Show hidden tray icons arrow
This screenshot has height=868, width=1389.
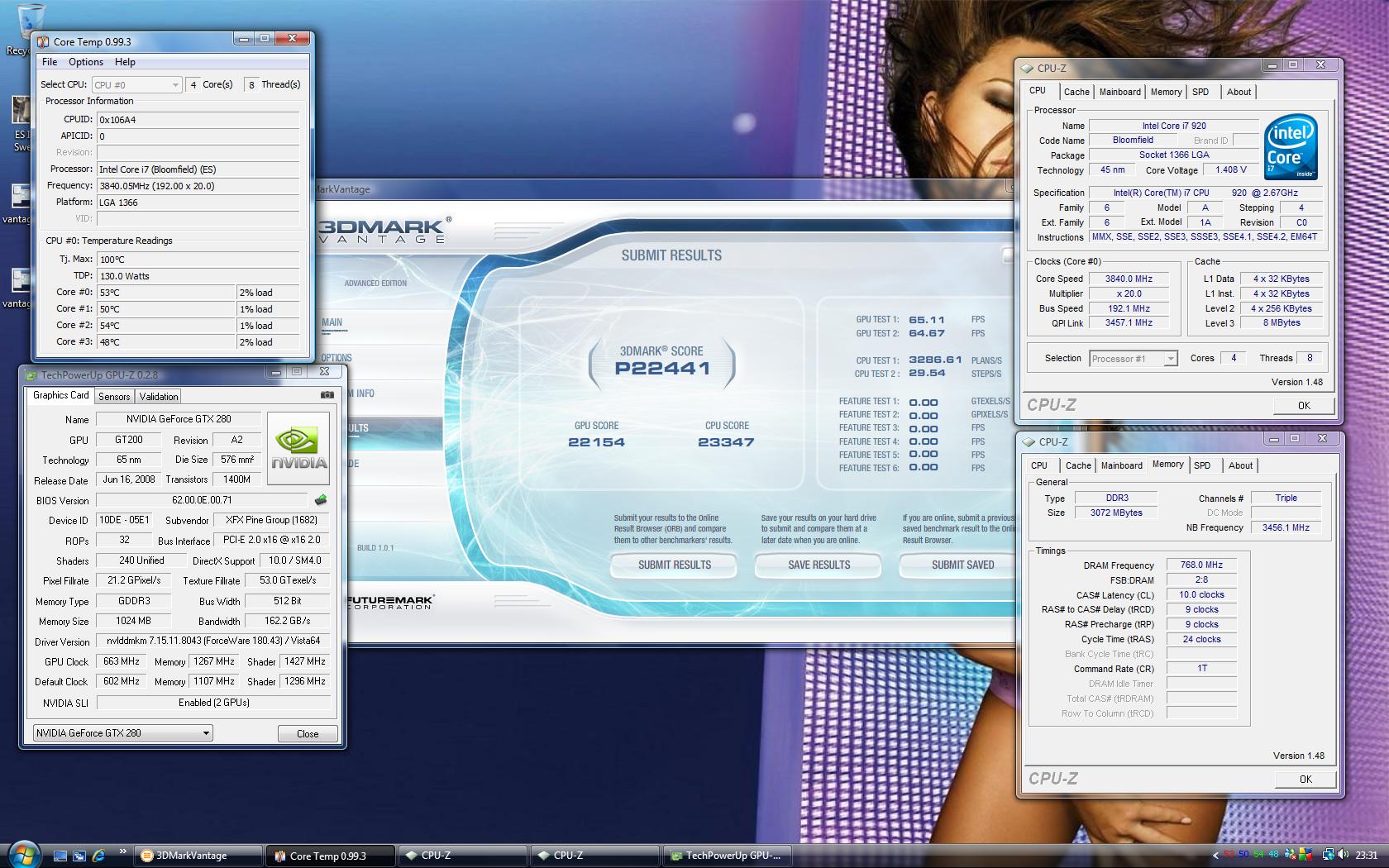click(x=1215, y=856)
